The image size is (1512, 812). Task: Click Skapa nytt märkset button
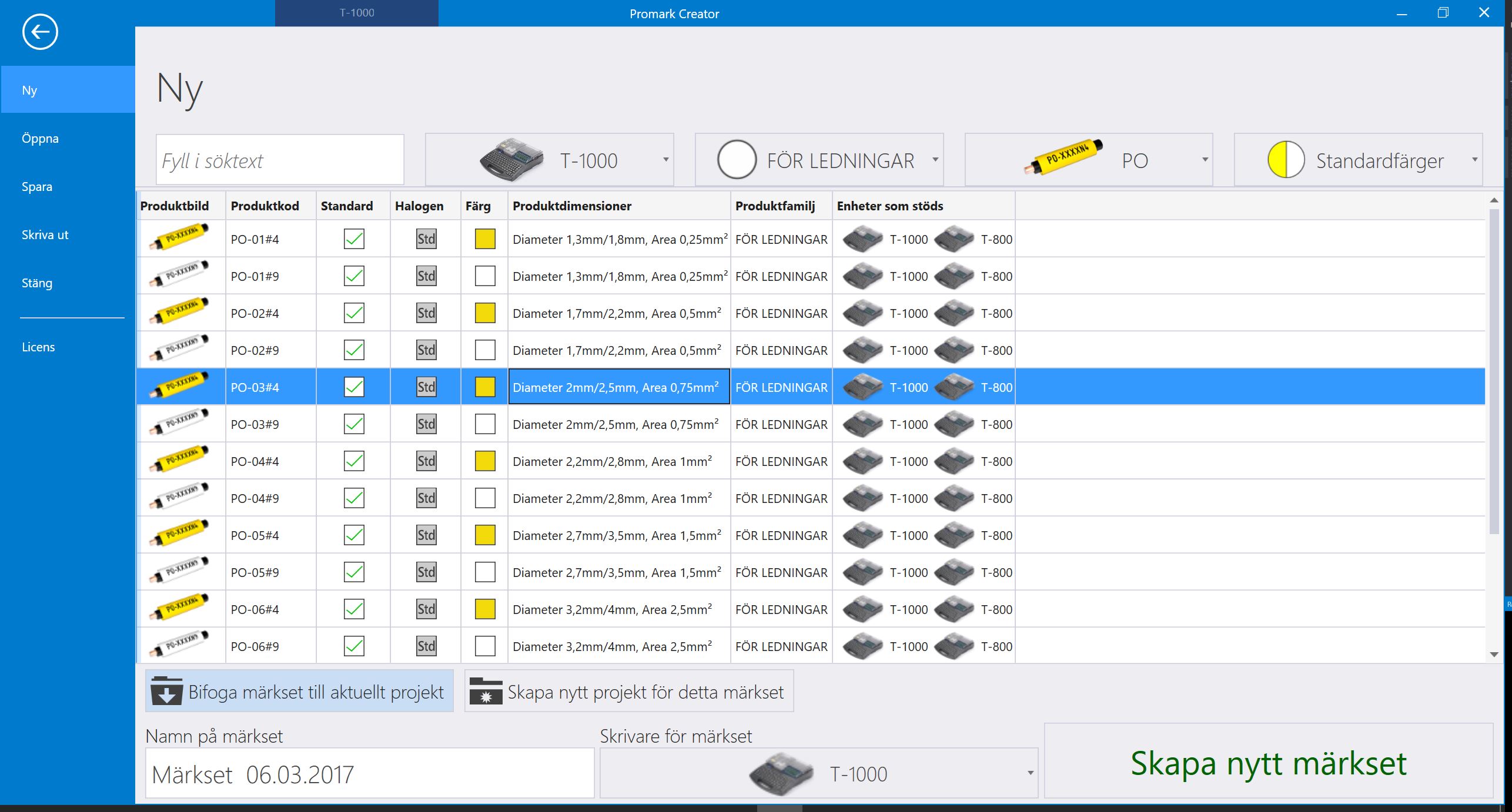[1269, 761]
